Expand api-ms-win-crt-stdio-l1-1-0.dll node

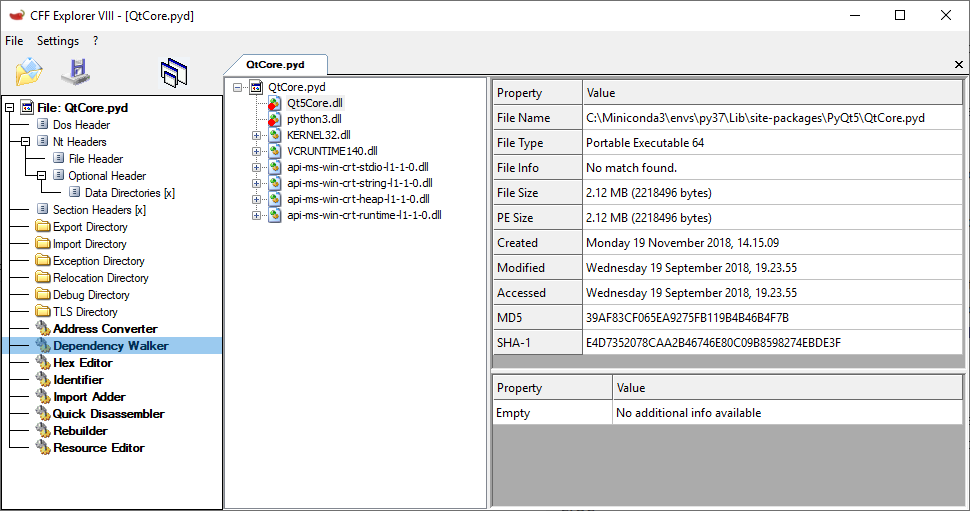coord(256,167)
